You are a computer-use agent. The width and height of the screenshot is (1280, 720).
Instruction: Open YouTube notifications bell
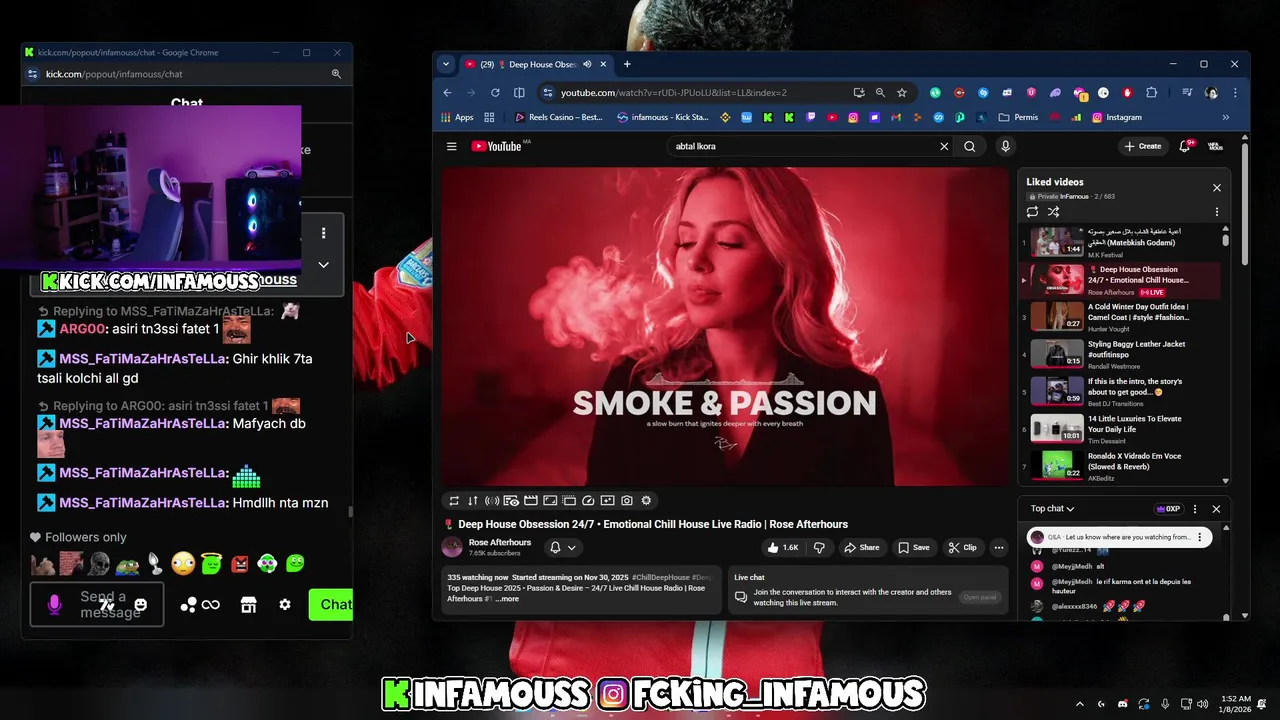pos(1185,146)
